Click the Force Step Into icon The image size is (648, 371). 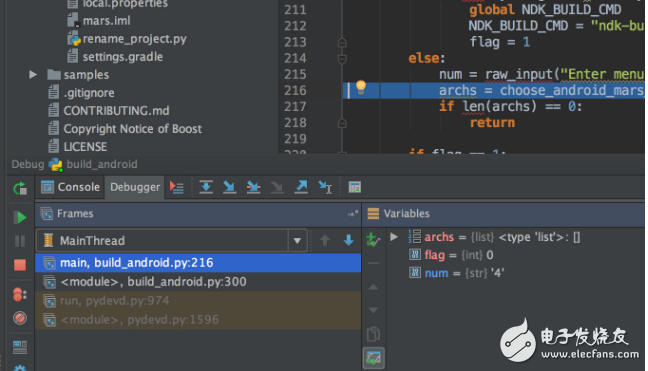tap(277, 188)
